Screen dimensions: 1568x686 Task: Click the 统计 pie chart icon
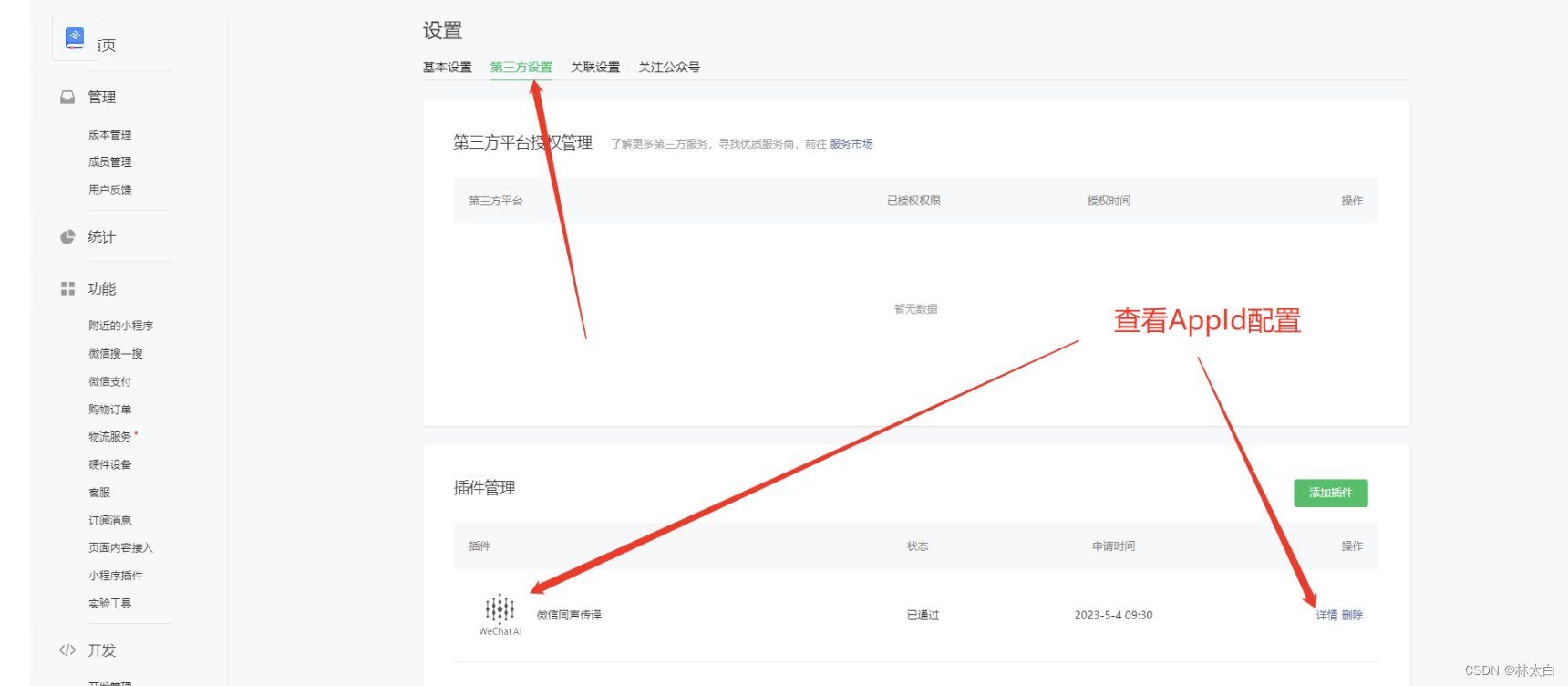(67, 237)
